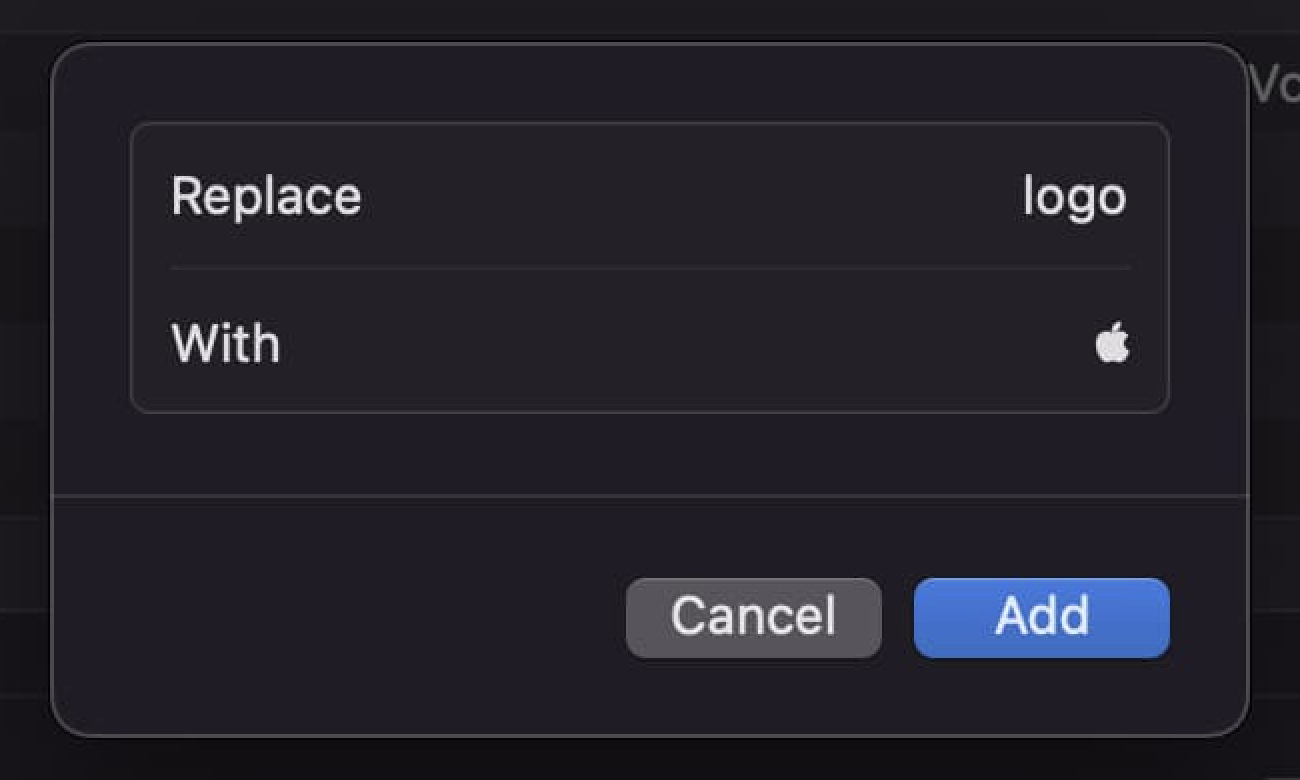The width and height of the screenshot is (1300, 780).
Task: Click the Replace label
Action: click(266, 196)
